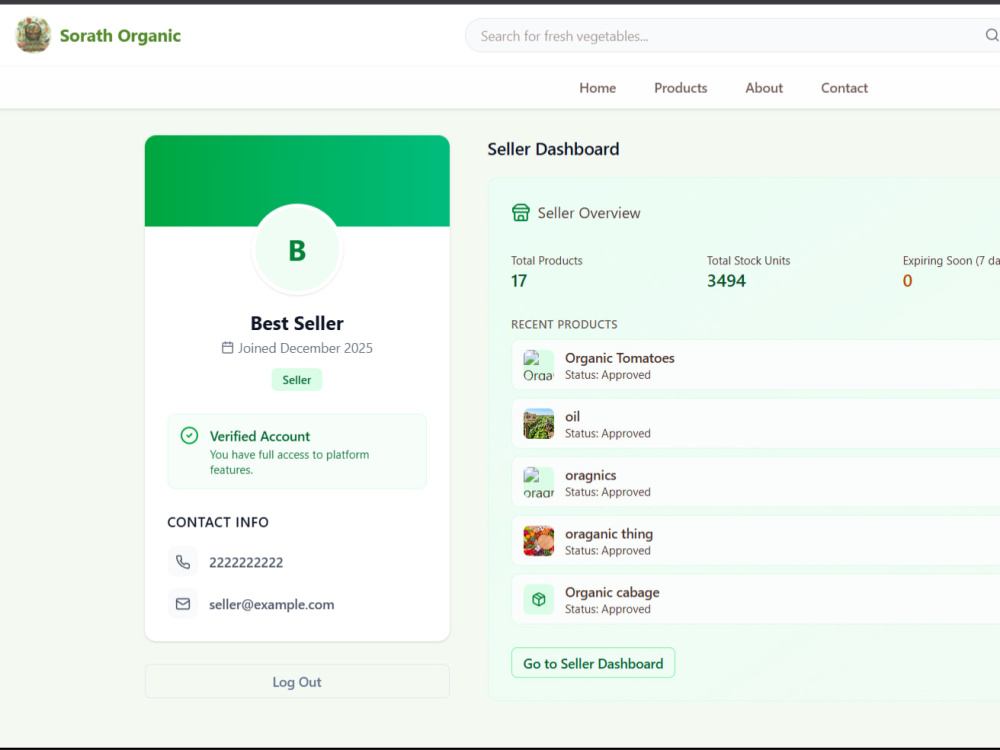Open the oraganic thing product thumbnail
Image resolution: width=1000 pixels, height=750 pixels.
click(539, 541)
